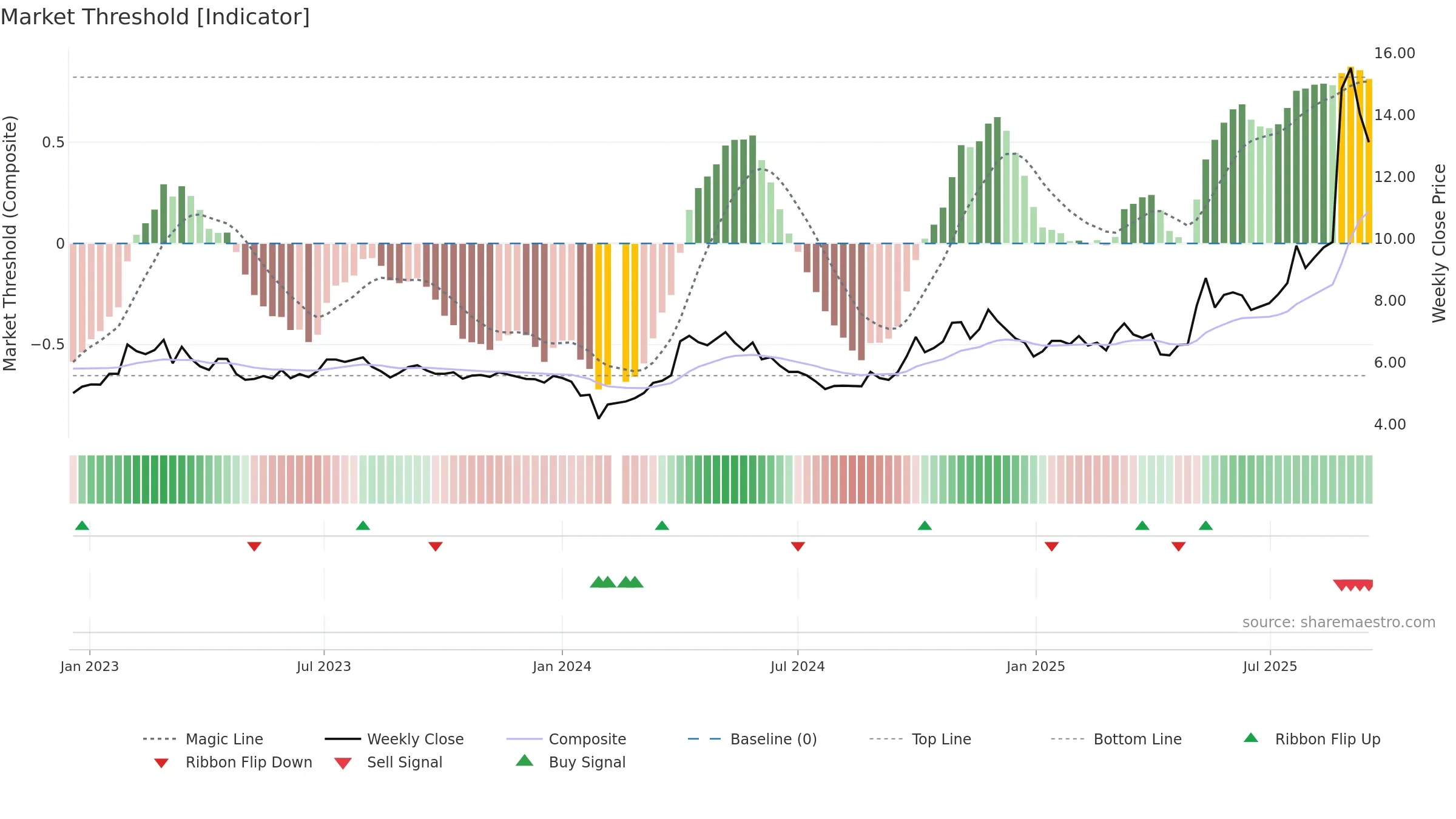
Task: Click the 0.5 composite axis label
Action: pos(53,143)
